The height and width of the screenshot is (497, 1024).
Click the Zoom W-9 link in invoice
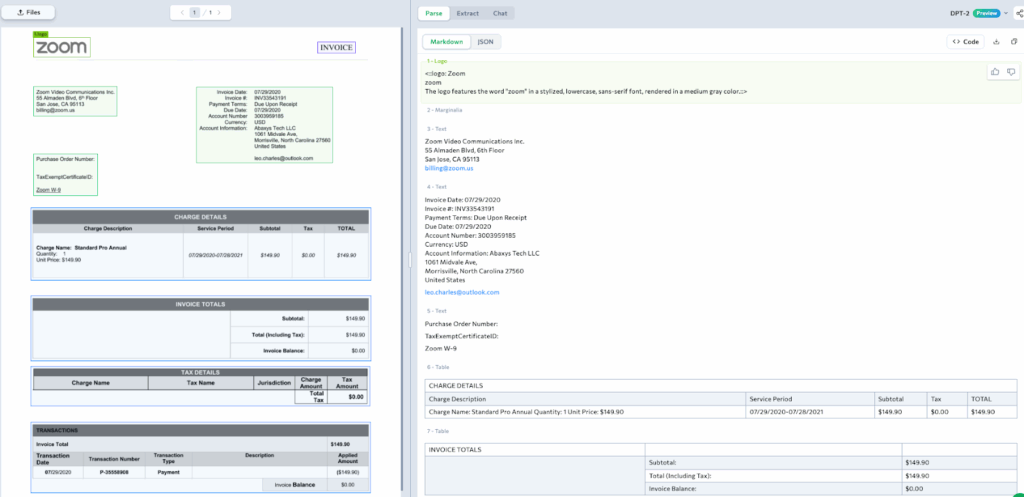(48, 189)
